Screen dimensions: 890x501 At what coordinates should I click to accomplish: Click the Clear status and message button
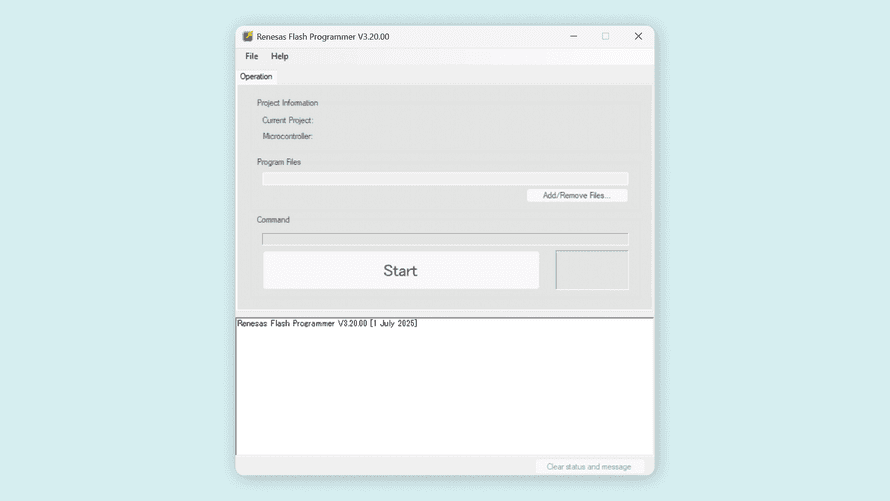[x=589, y=466]
